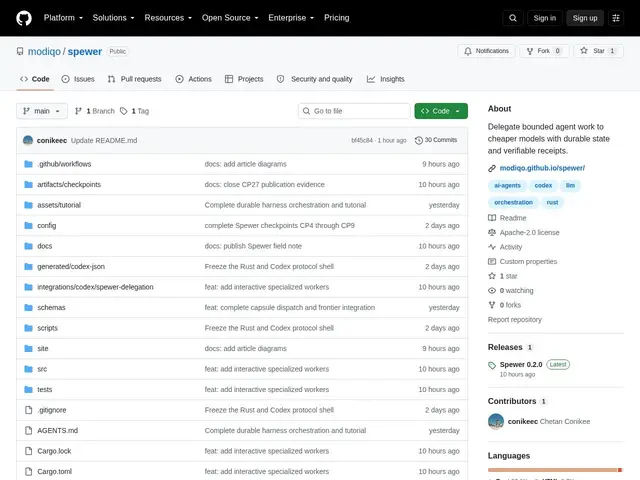This screenshot has width=640, height=480.
Task: Click the link icon beside website URL
Action: click(492, 168)
